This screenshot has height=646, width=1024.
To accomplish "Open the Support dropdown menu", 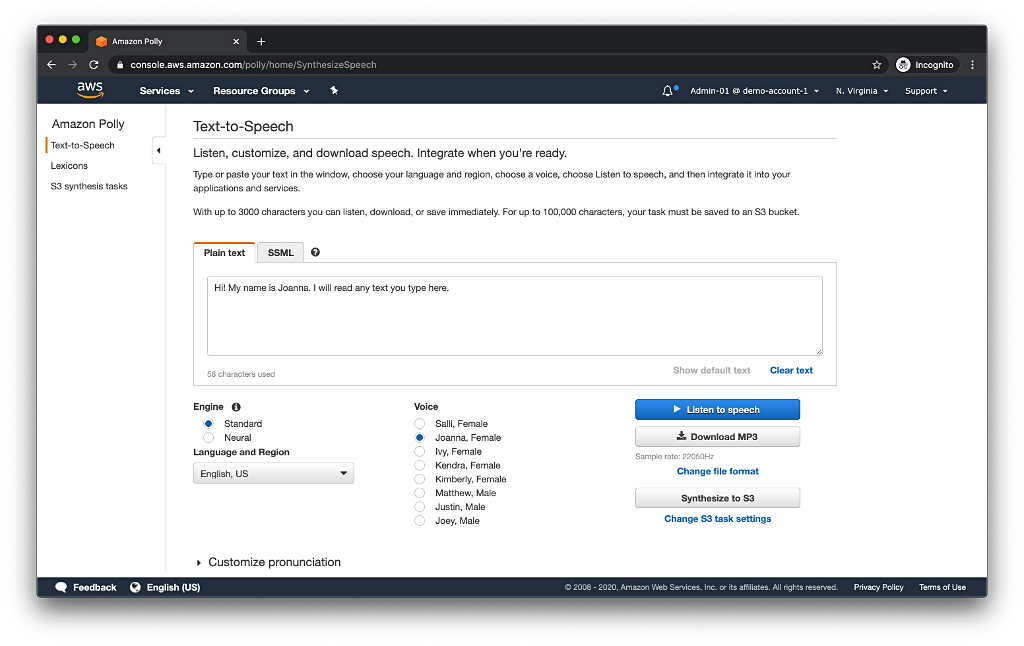I will coord(926,91).
